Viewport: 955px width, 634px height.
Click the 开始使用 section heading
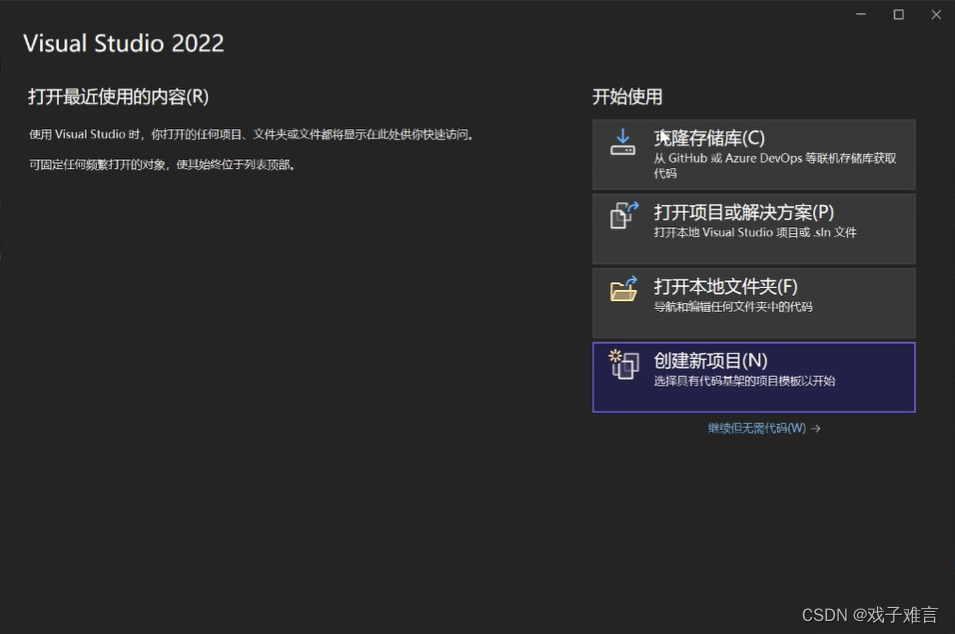tap(627, 97)
